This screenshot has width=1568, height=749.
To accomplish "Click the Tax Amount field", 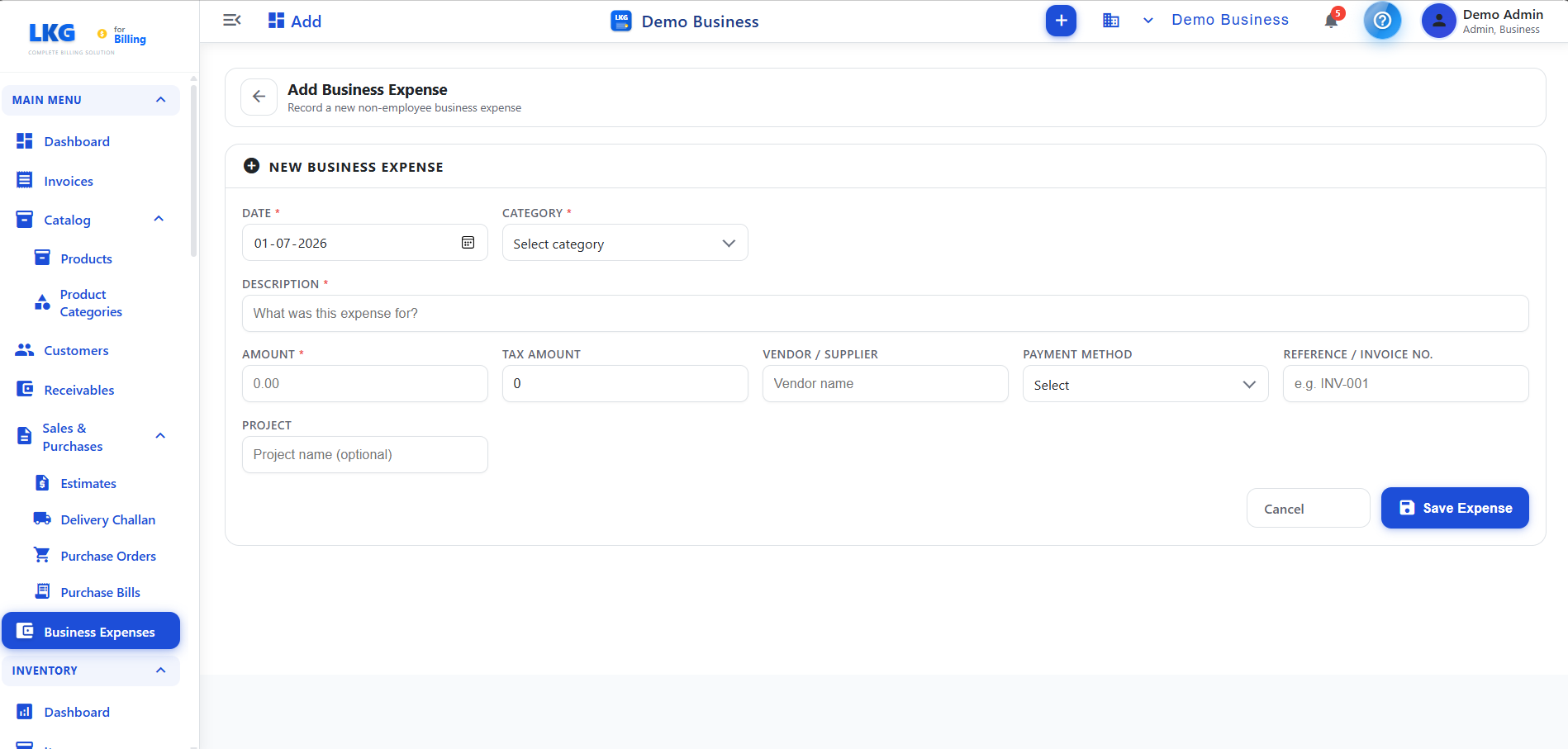I will [625, 383].
